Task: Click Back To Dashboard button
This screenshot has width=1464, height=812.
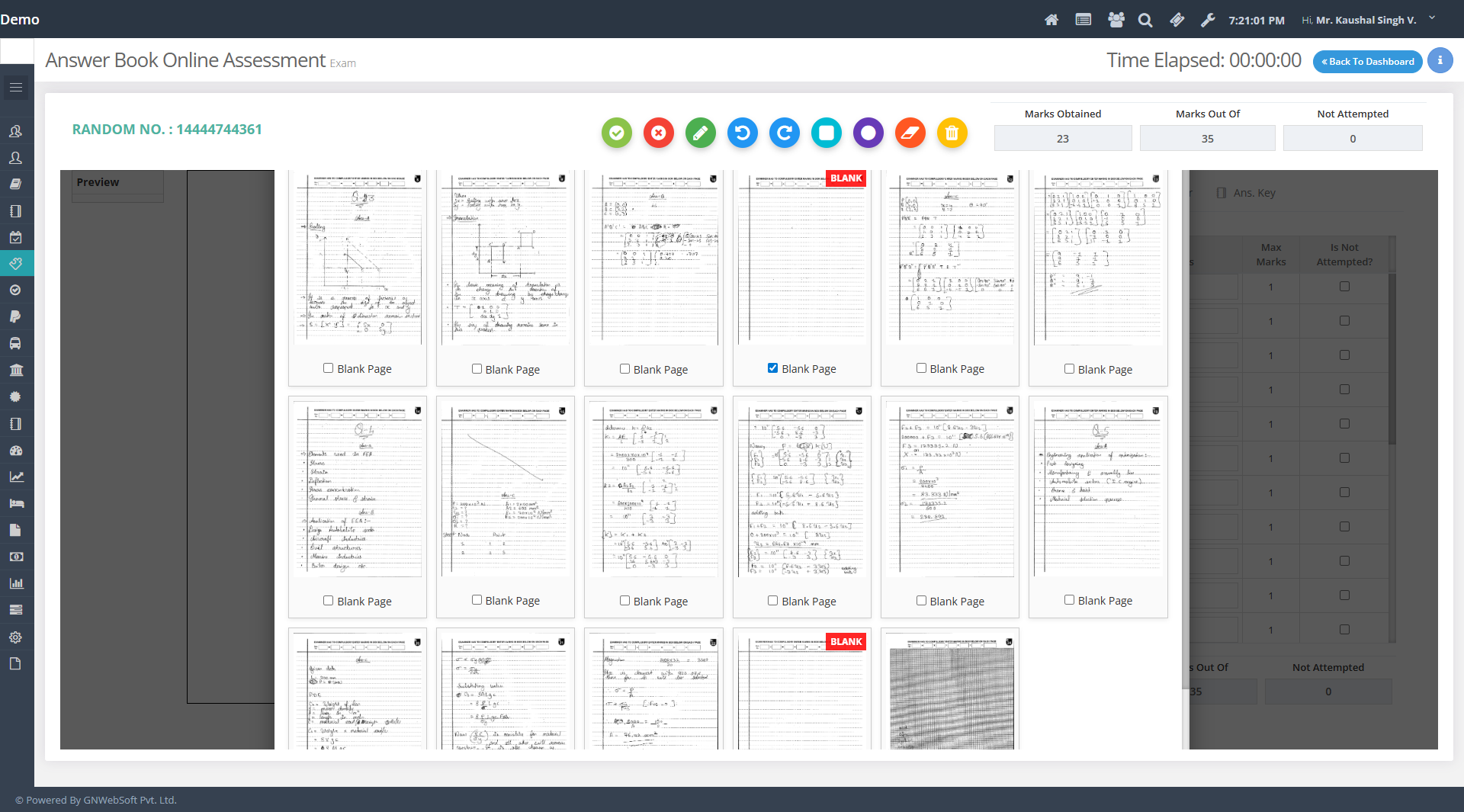Action: [x=1367, y=62]
